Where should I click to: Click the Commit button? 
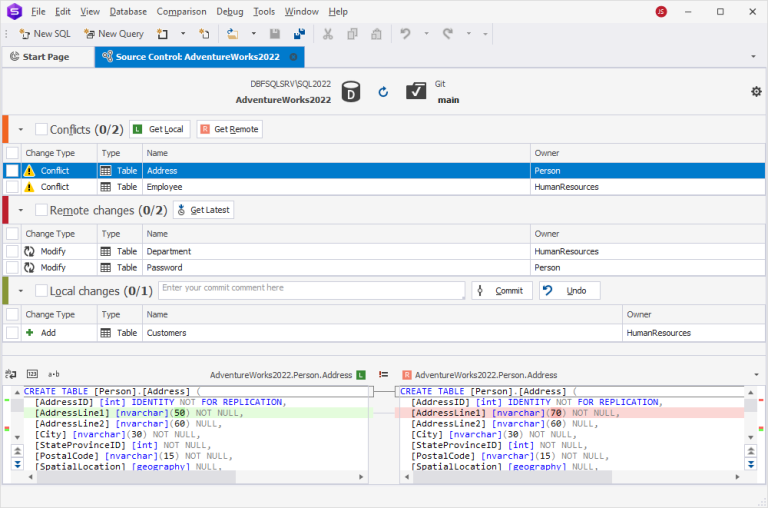502,290
